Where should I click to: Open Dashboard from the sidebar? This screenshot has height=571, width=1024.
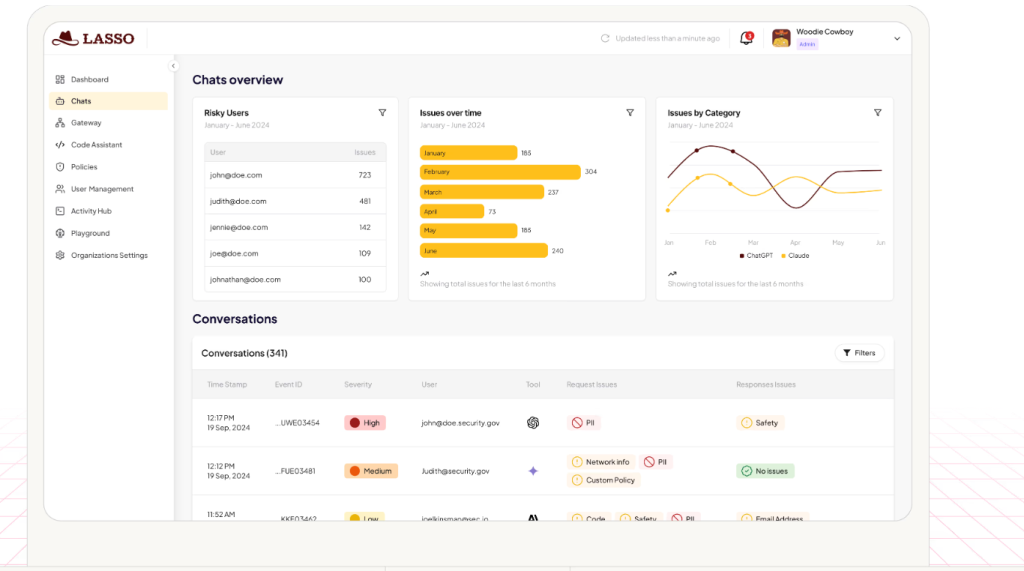89,79
